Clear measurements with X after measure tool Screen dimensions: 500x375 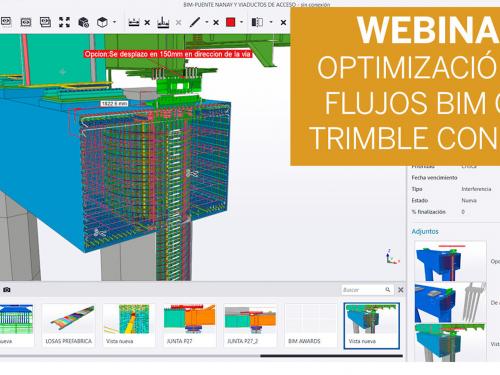[147, 23]
